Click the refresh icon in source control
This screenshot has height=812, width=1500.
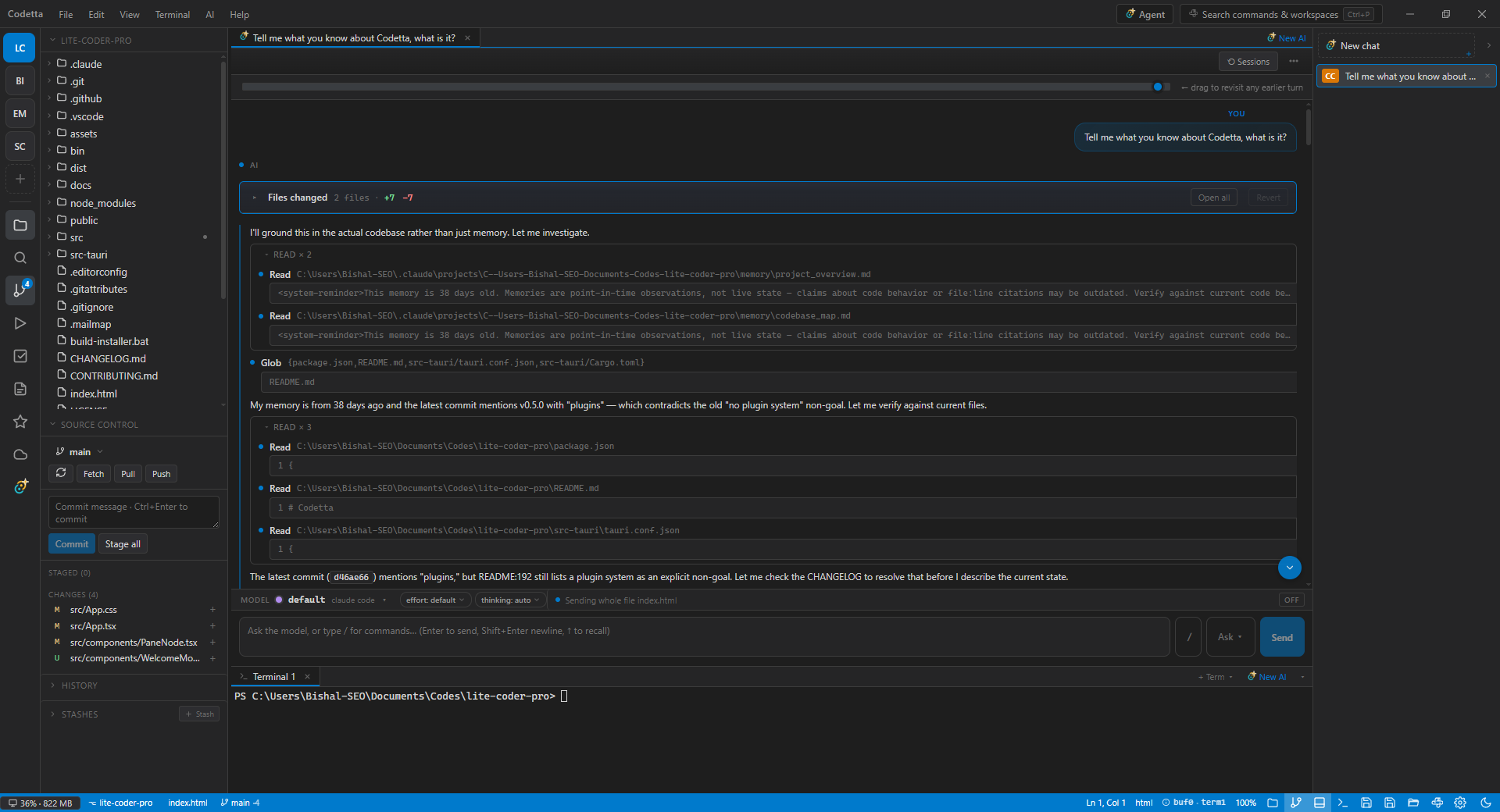point(61,473)
